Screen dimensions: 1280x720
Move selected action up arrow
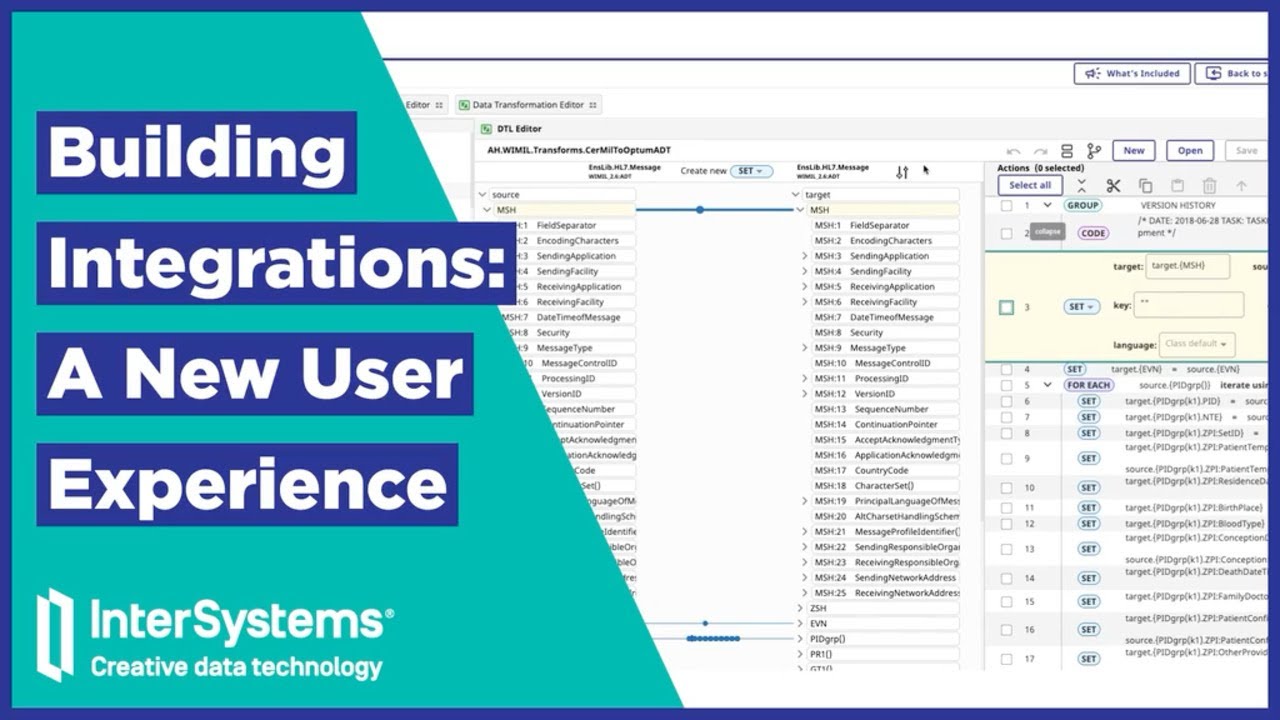point(1241,186)
